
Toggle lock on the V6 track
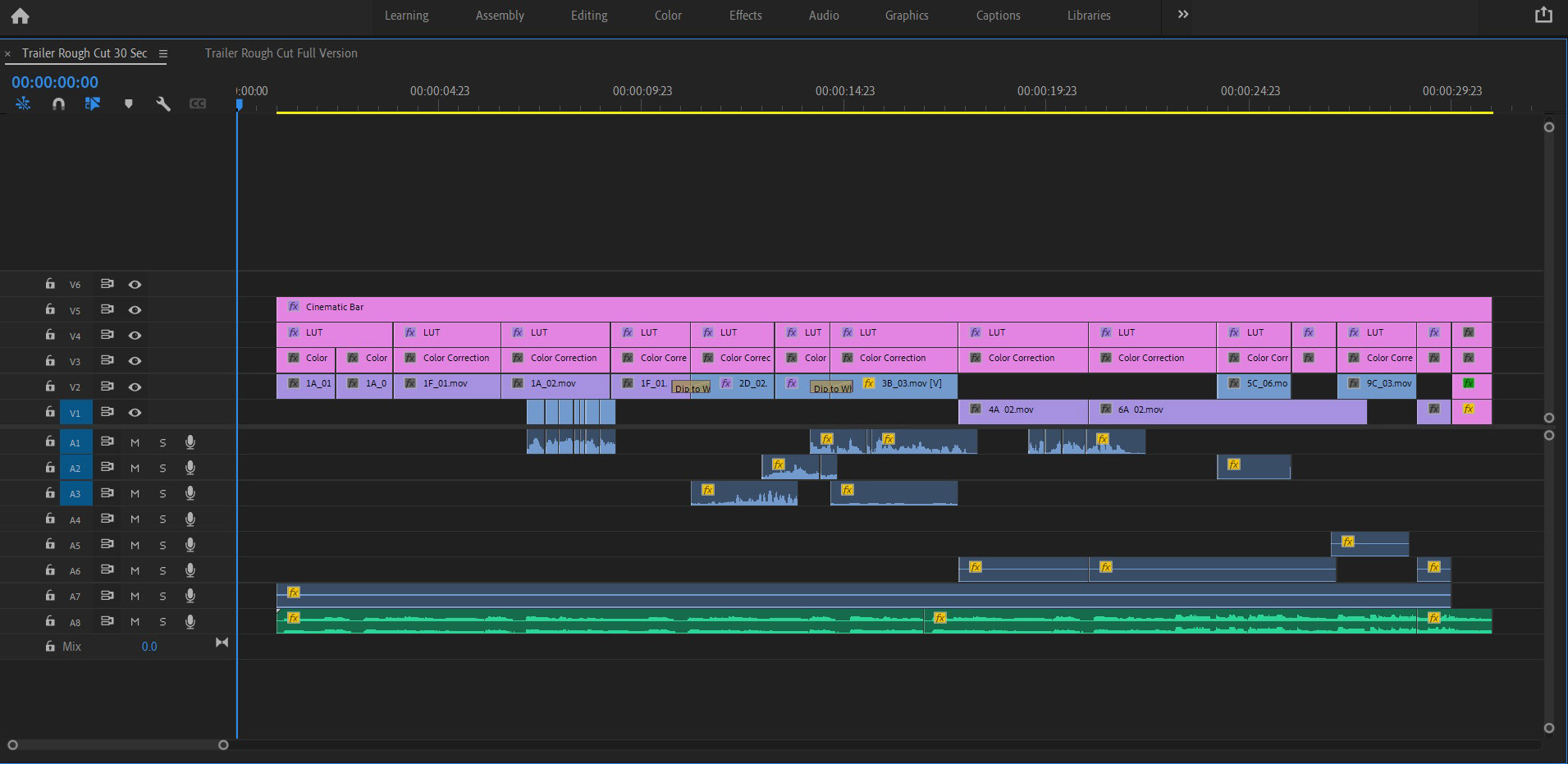point(50,284)
